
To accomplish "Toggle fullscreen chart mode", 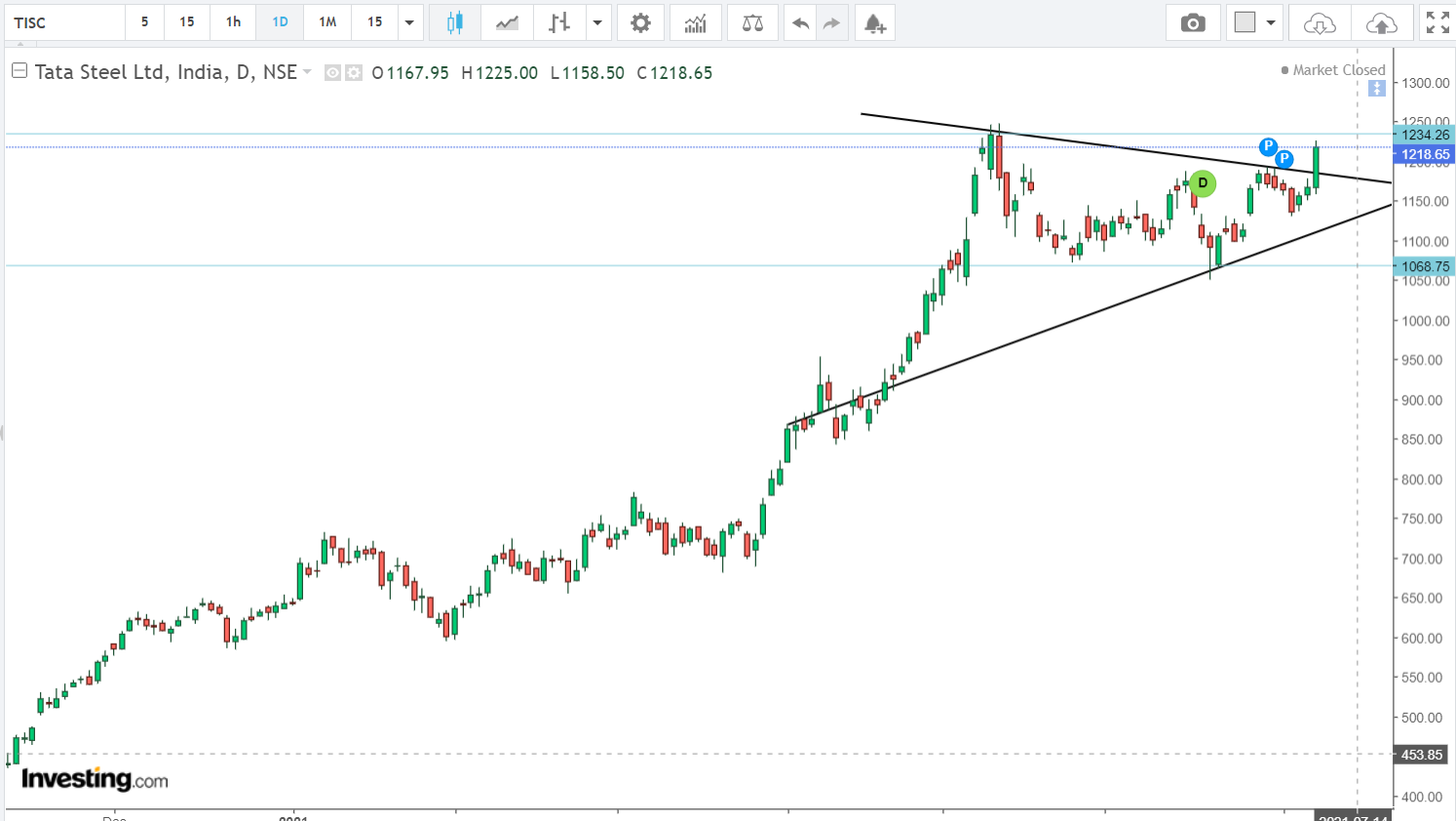I will coord(1437,22).
